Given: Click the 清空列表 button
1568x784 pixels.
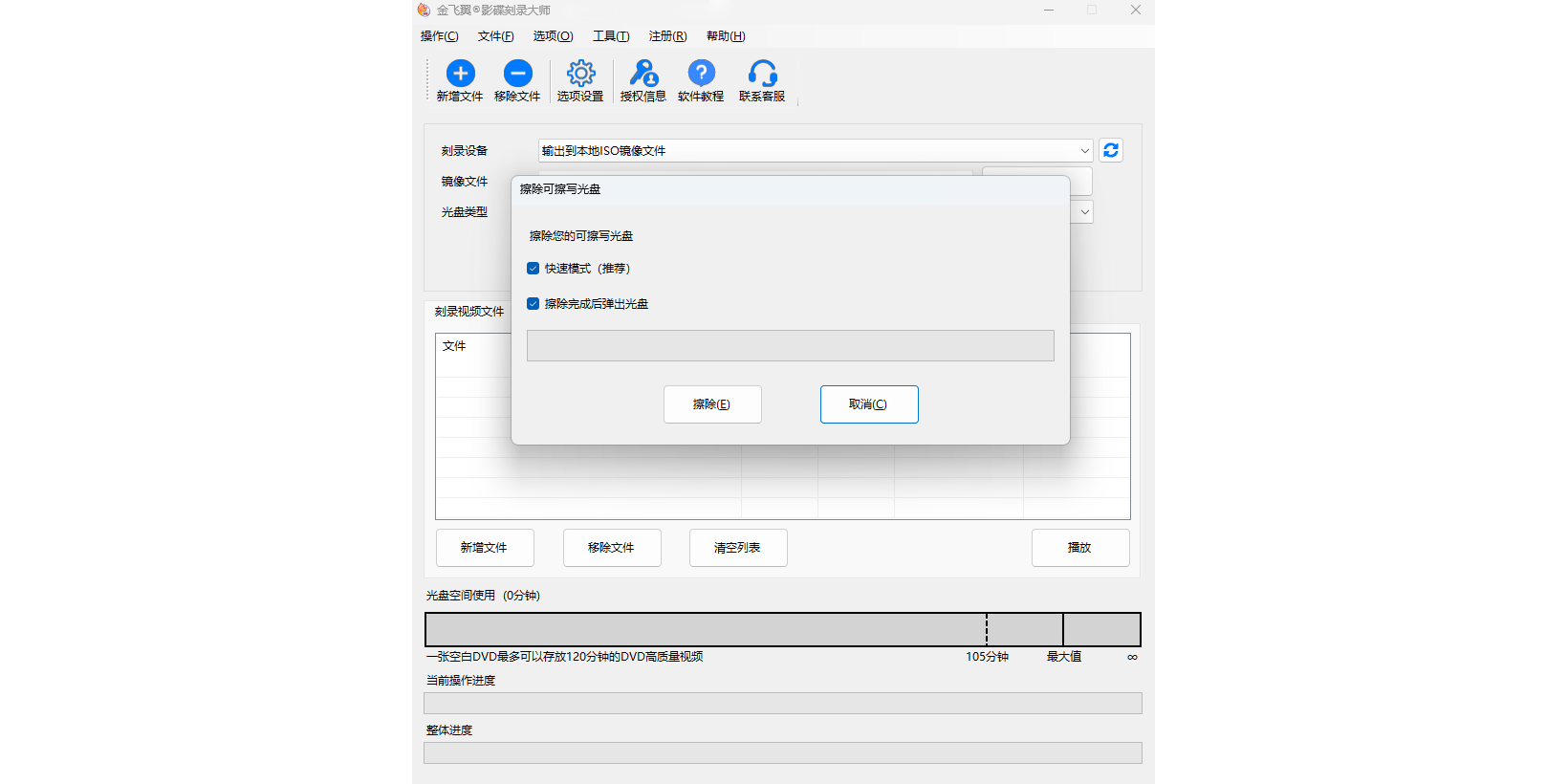Looking at the screenshot, I should coord(738,548).
